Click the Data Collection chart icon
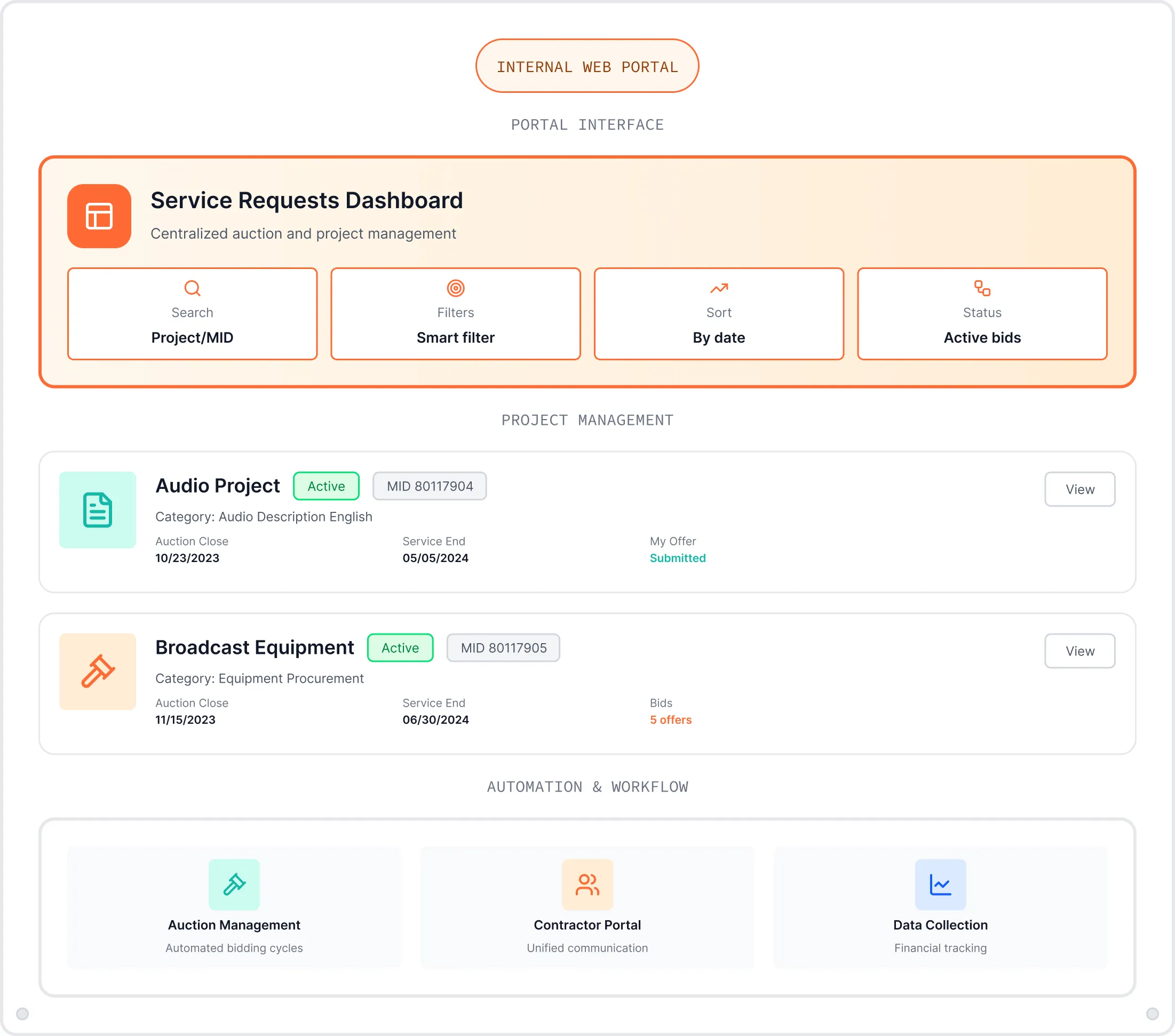Viewport: 1175px width, 1036px height. coord(940,885)
